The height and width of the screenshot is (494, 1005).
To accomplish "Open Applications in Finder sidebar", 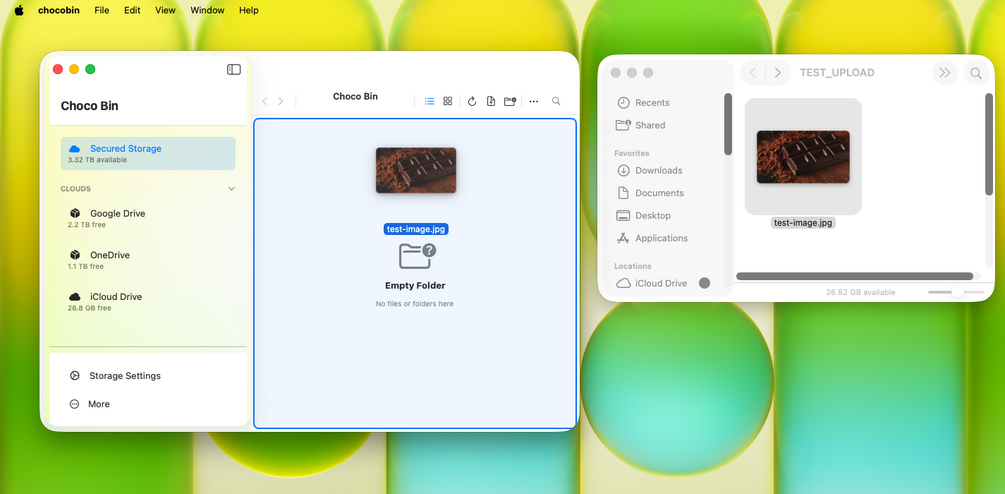I will tap(652, 238).
